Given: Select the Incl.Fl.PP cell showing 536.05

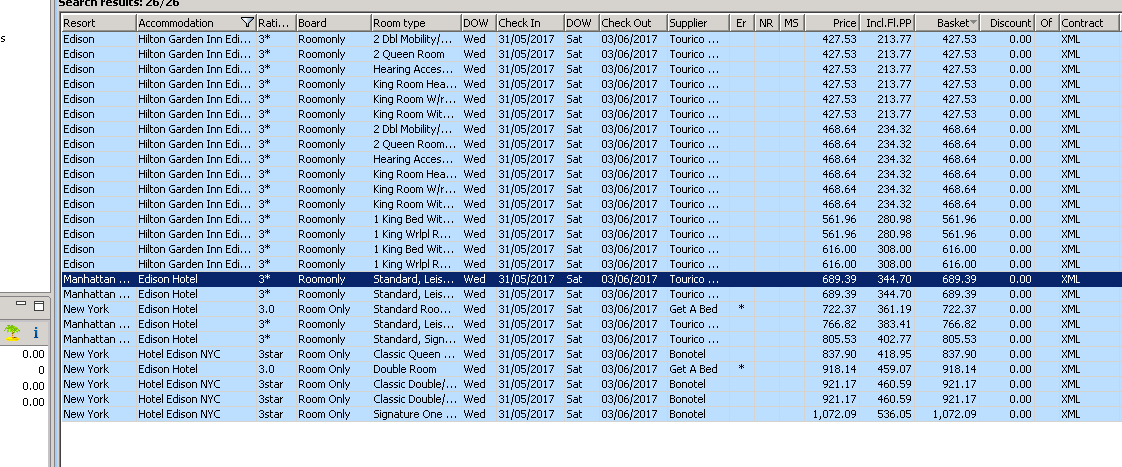Looking at the screenshot, I should pos(887,414).
